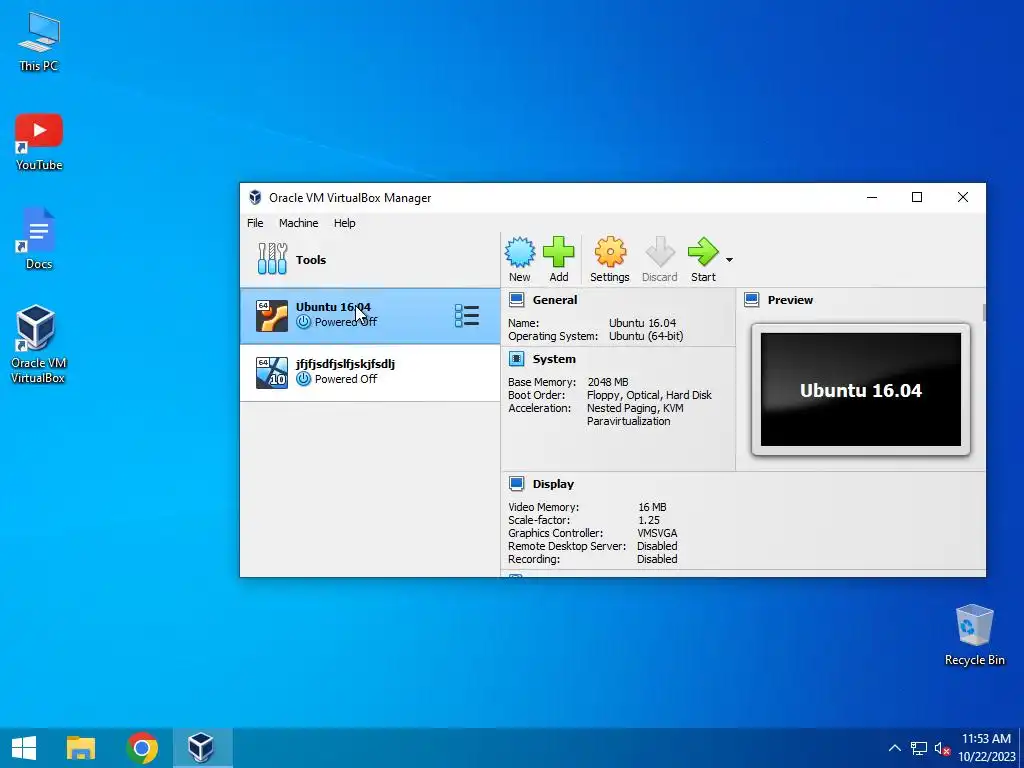Click the Video Memory value 16 MB
Screen dimensions: 1024x768
pos(652,507)
